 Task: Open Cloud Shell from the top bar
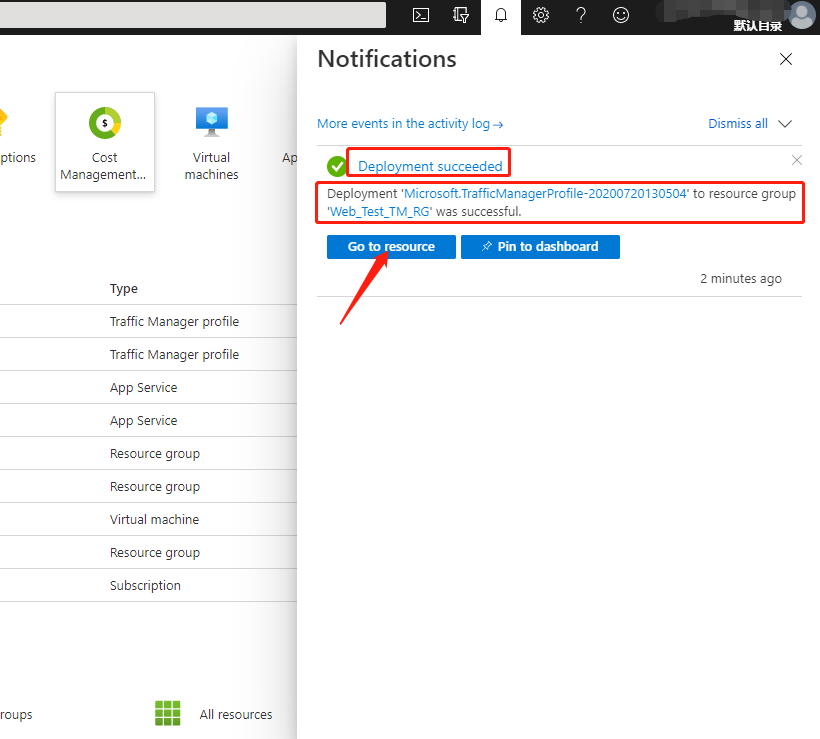420,15
